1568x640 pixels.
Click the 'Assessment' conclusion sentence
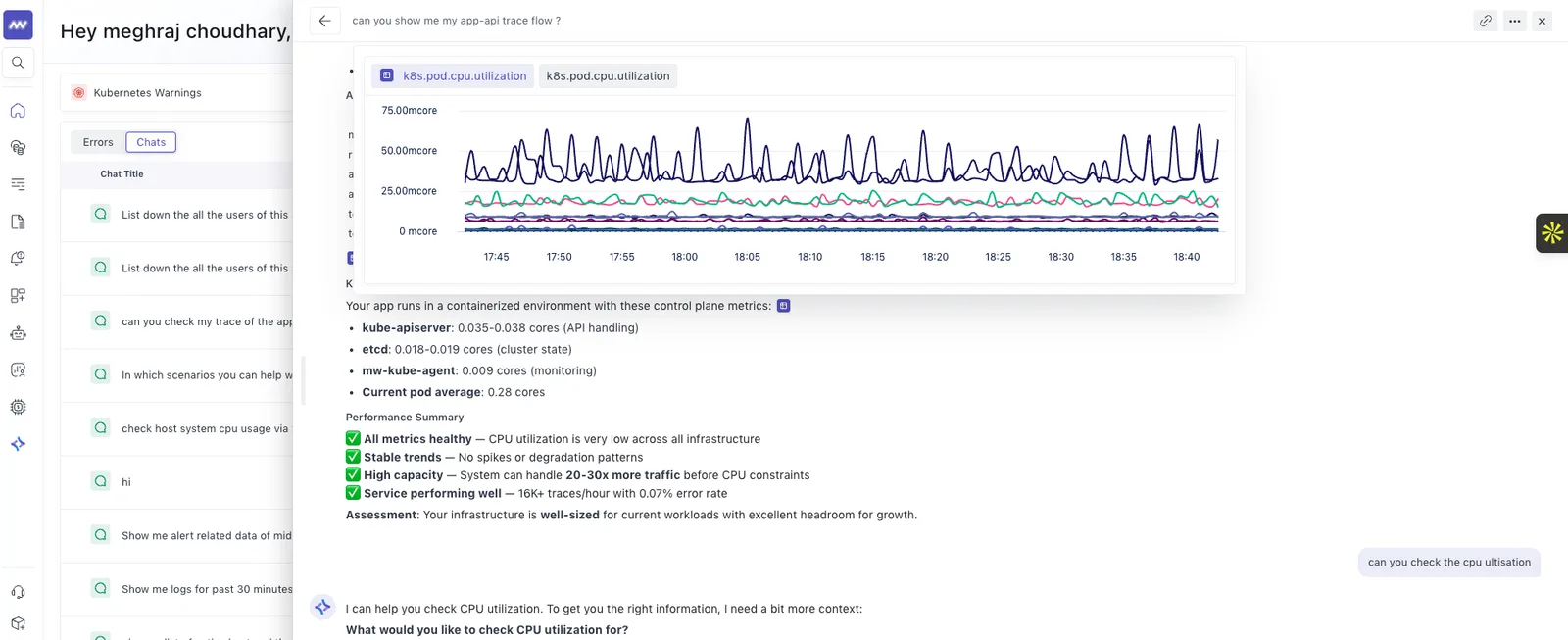coord(631,516)
